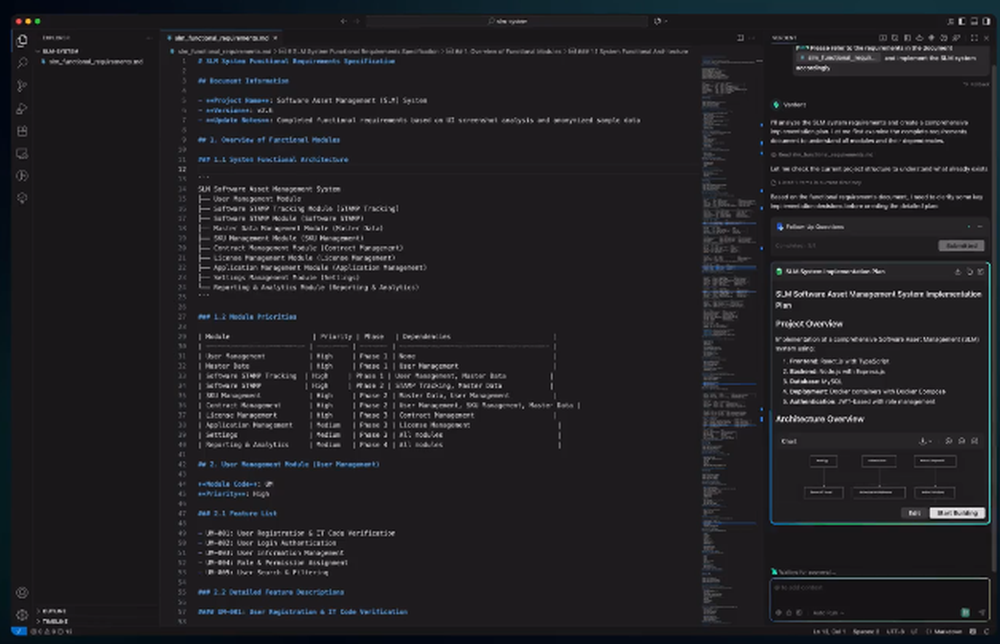Open the Search view in the activity bar
This screenshot has height=644, width=1000.
(x=22, y=62)
